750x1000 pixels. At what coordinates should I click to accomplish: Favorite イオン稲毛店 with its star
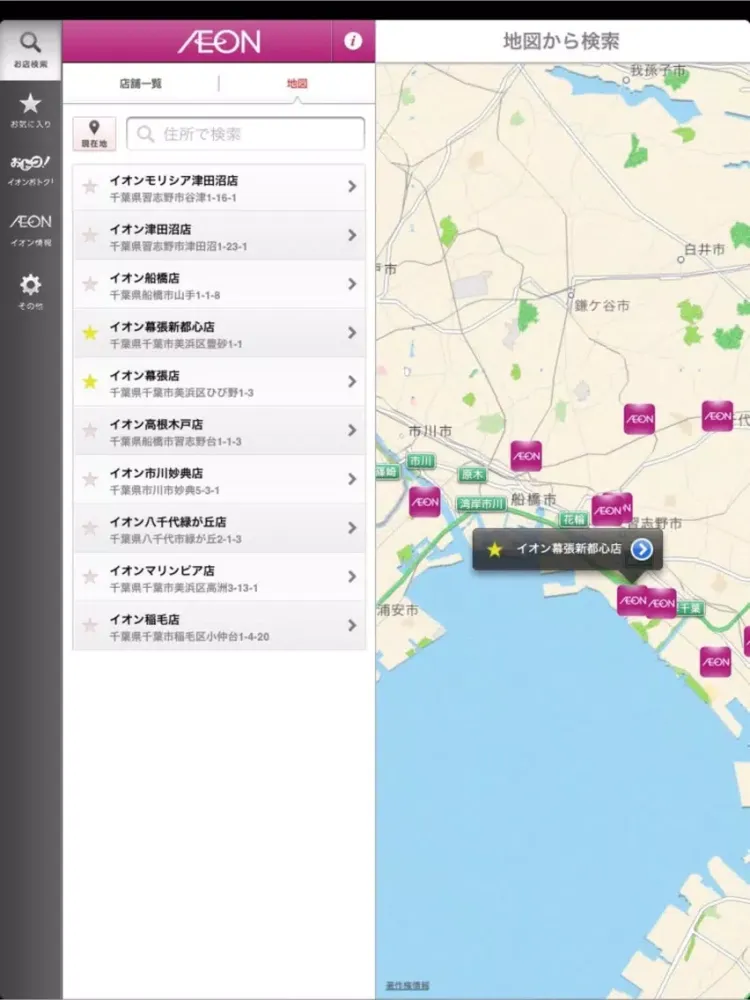[x=91, y=626]
